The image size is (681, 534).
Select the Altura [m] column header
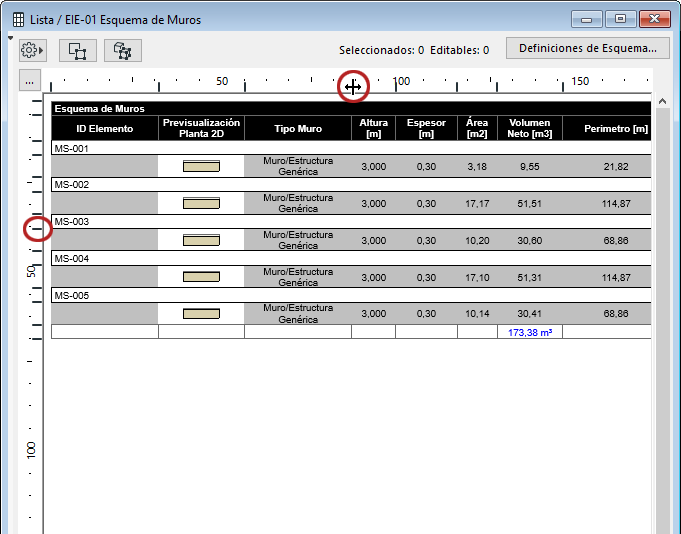tap(374, 129)
